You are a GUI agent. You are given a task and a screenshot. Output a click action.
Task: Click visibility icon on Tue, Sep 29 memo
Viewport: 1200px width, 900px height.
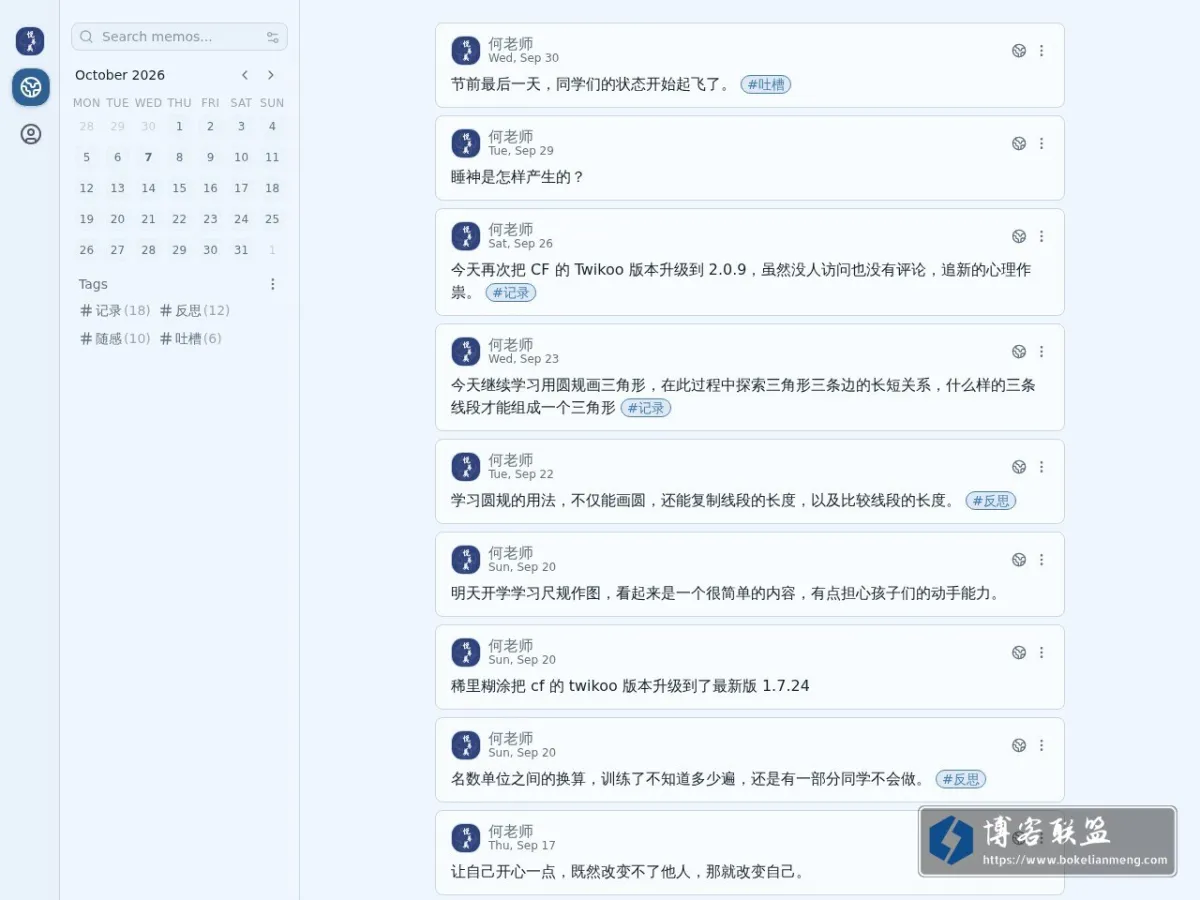(x=1019, y=144)
